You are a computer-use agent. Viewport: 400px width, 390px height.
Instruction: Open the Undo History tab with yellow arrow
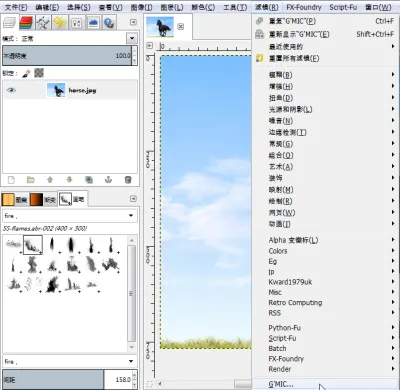click(x=60, y=23)
